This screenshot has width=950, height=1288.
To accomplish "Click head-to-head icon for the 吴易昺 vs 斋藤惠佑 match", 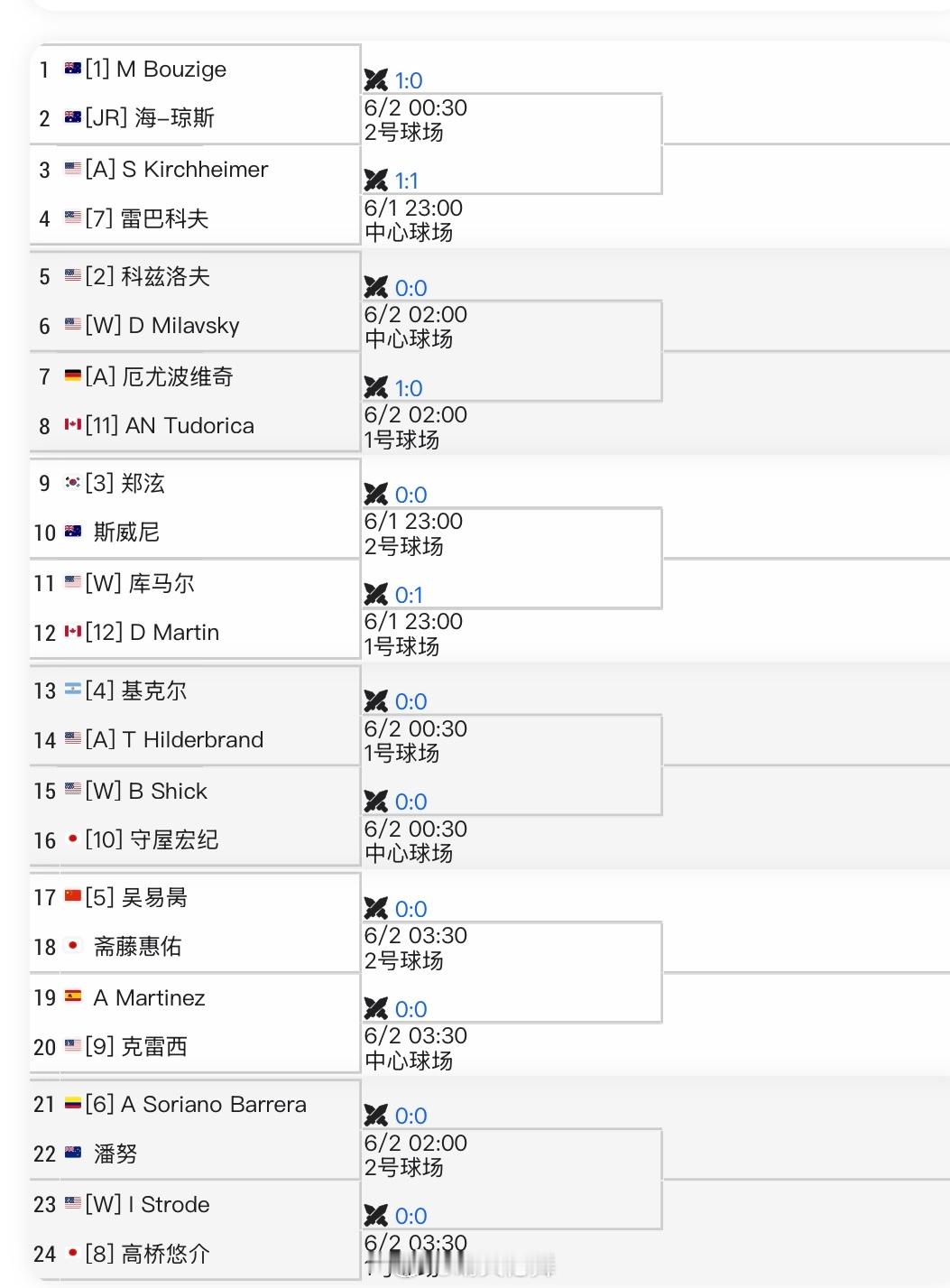I will pos(375,909).
